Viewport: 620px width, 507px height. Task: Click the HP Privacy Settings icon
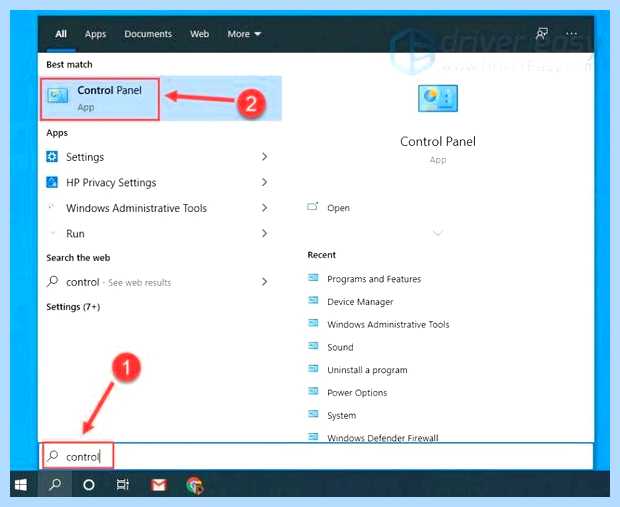pyautogui.click(x=52, y=182)
